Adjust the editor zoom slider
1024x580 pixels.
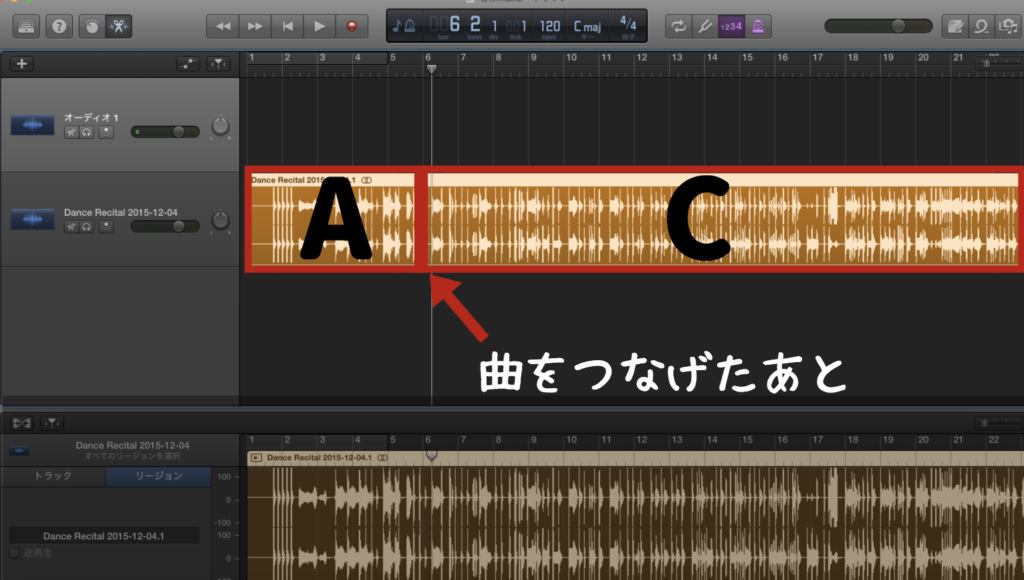click(x=999, y=423)
